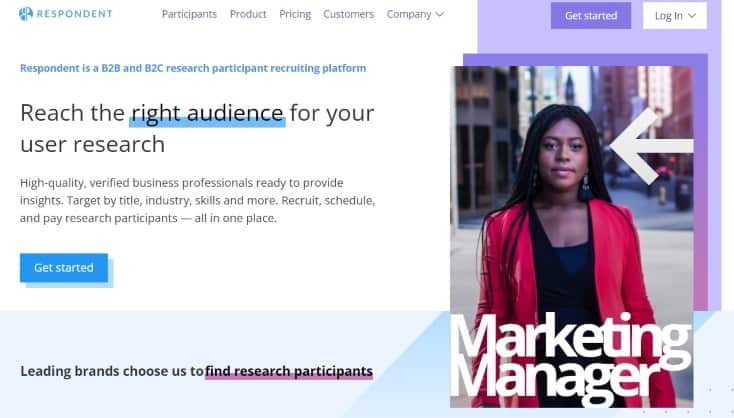Screen dimensions: 734x418
Task: Click the purple Get started button
Action: point(591,15)
